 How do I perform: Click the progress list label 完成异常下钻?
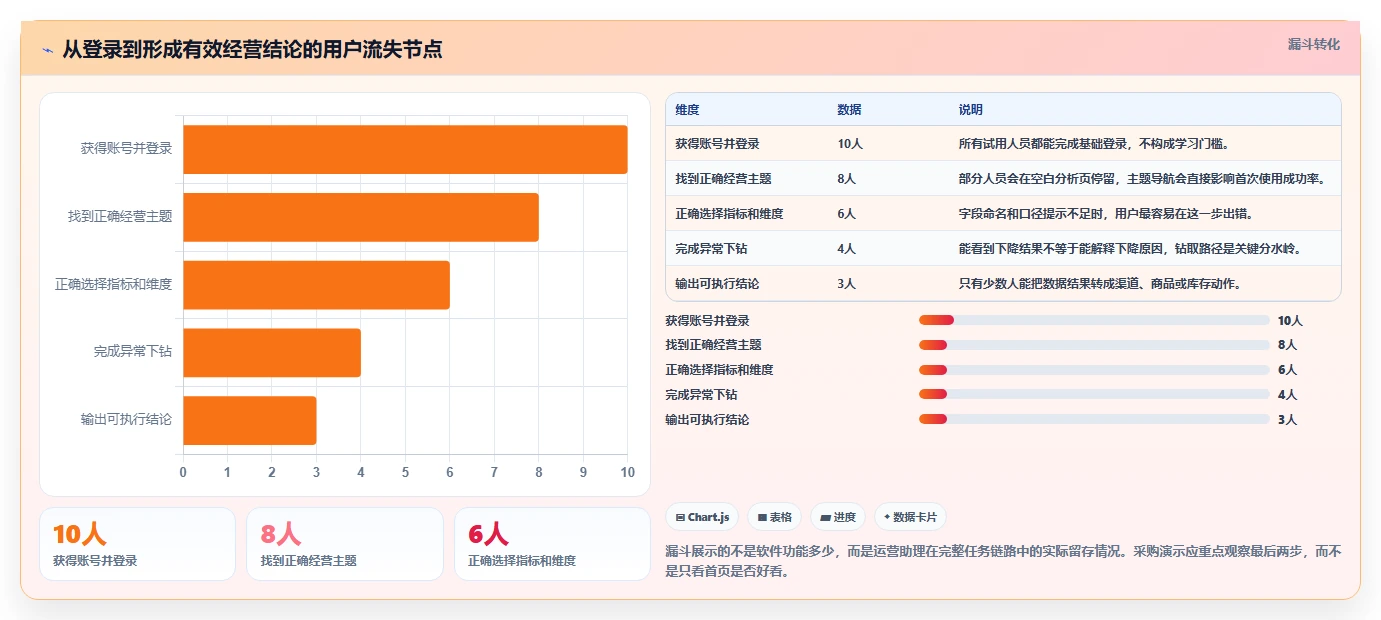point(701,395)
